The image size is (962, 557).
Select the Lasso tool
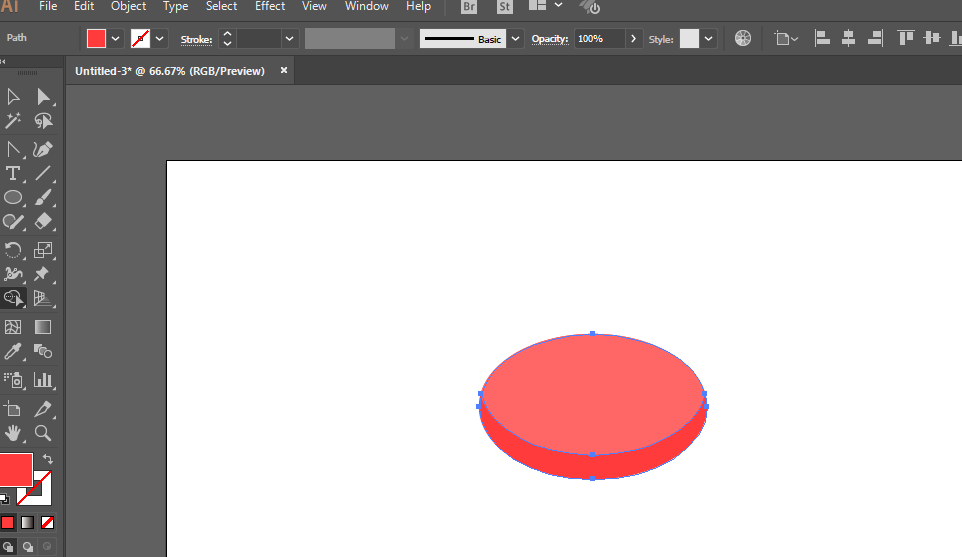(x=43, y=121)
